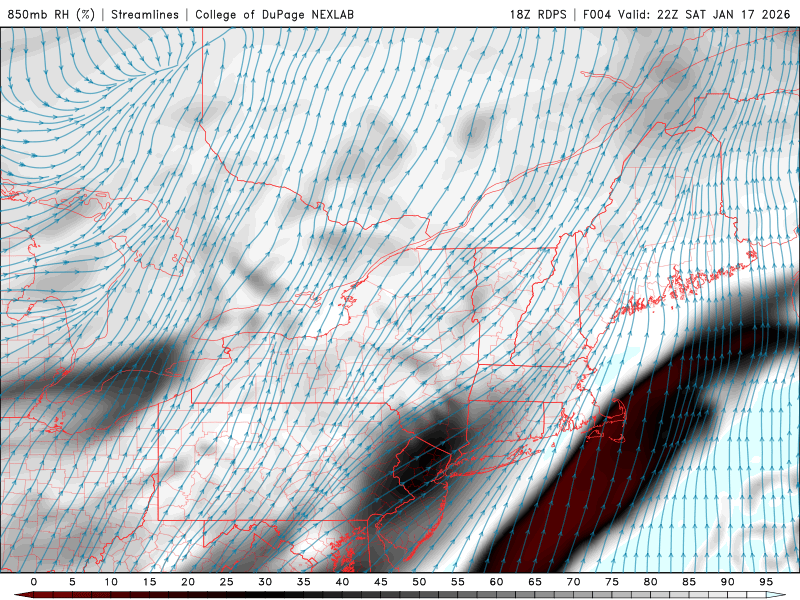The image size is (800, 600).
Task: Click the 50 value on the colorbar scale
Action: coord(419,582)
